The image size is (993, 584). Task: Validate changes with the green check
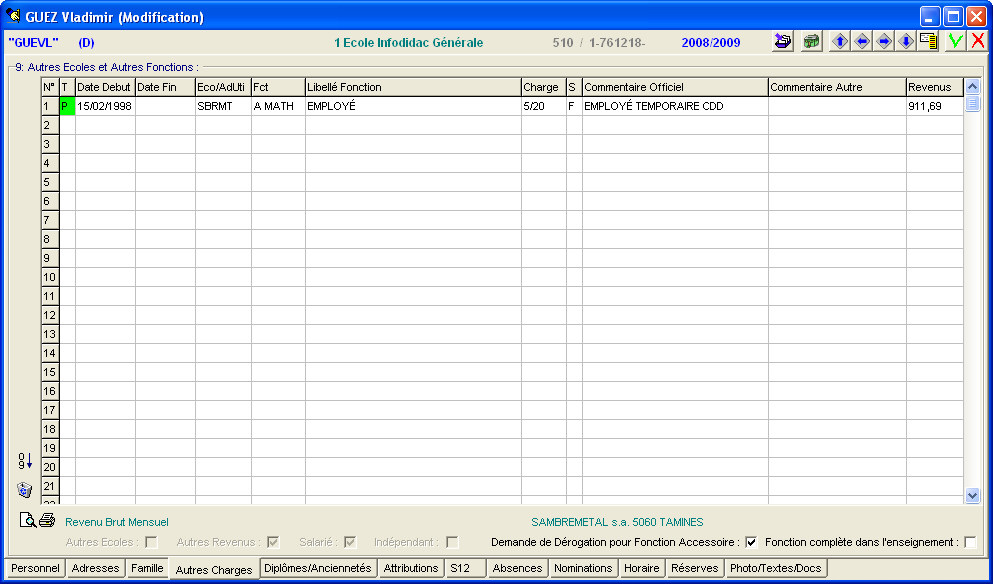[956, 42]
